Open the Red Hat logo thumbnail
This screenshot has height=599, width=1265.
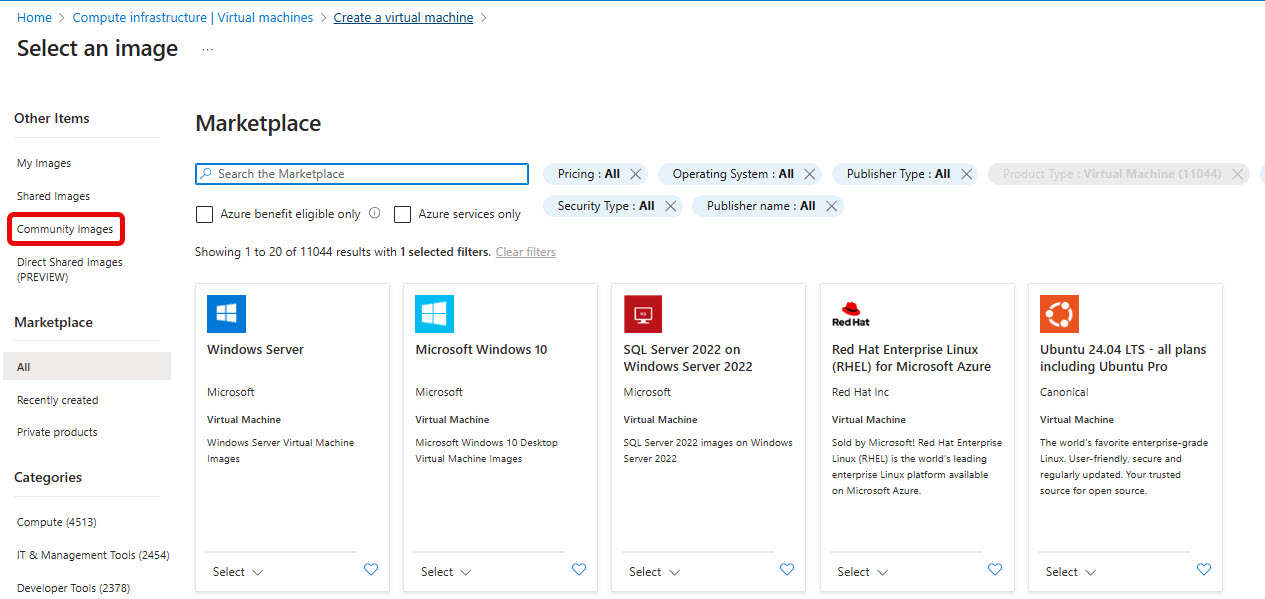coord(851,314)
